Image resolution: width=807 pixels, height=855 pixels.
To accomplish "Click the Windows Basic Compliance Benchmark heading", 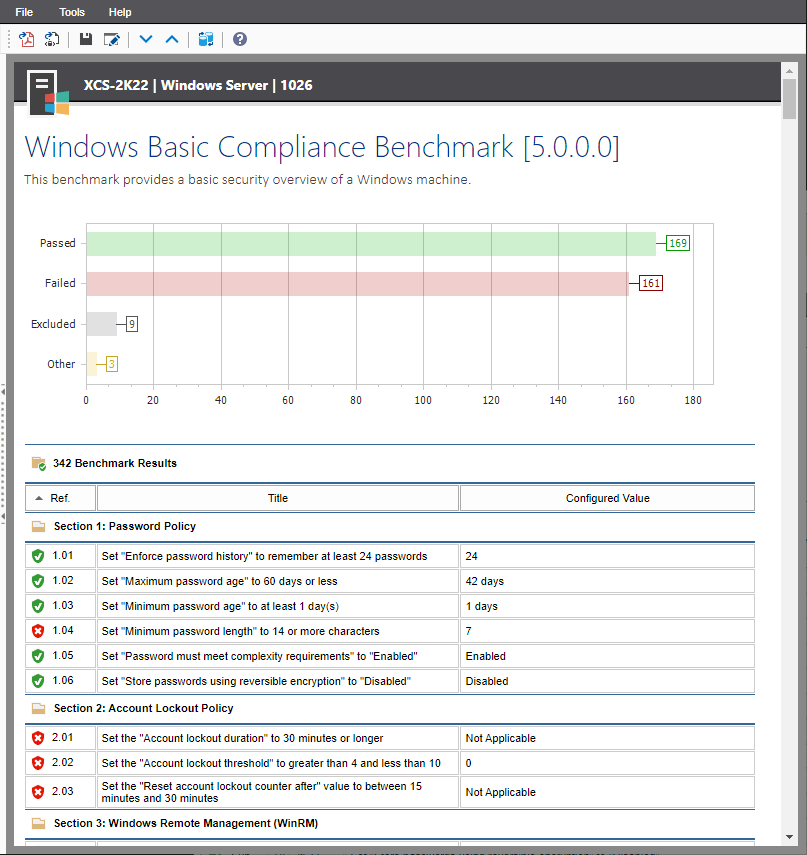I will coord(322,147).
